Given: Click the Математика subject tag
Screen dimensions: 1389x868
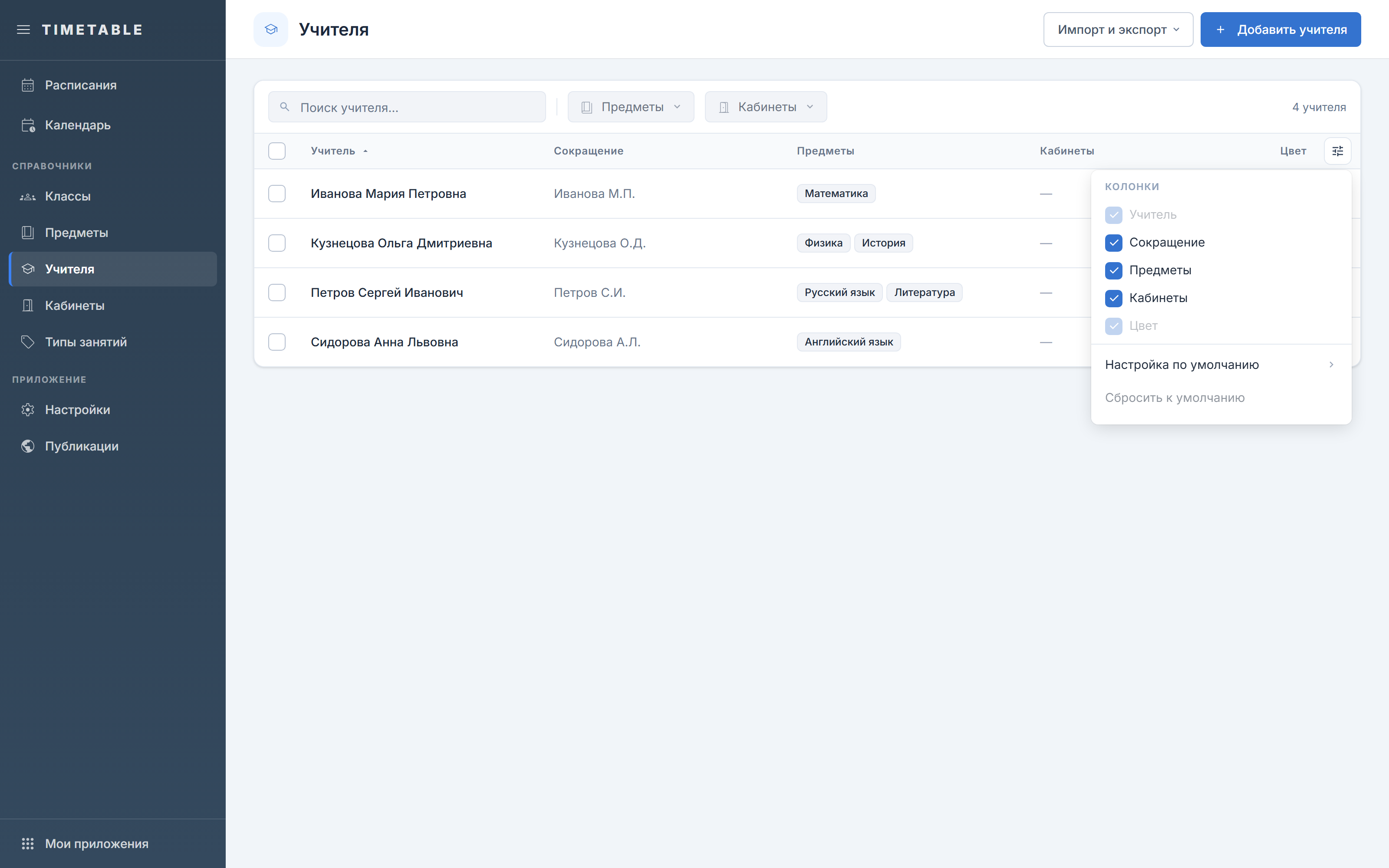Looking at the screenshot, I should pyautogui.click(x=836, y=194).
